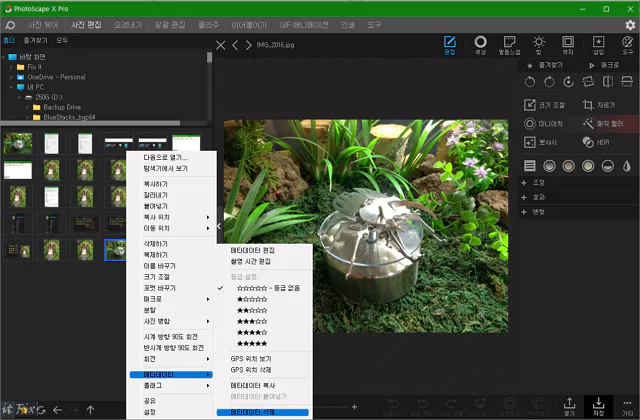Go to next image arrow
This screenshot has width=640, height=420.
coord(249,45)
